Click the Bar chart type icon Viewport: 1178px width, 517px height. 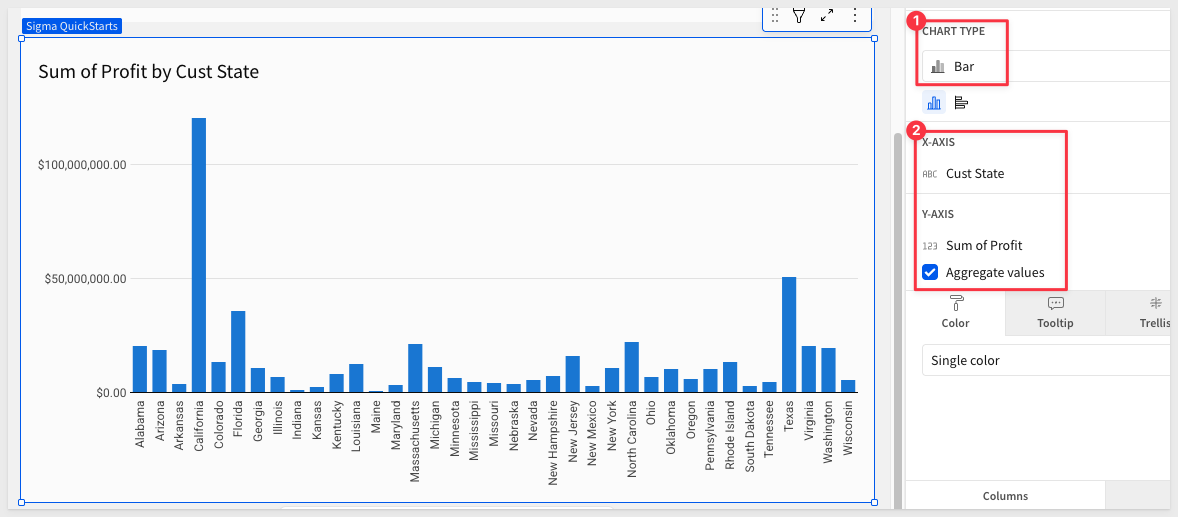(938, 66)
